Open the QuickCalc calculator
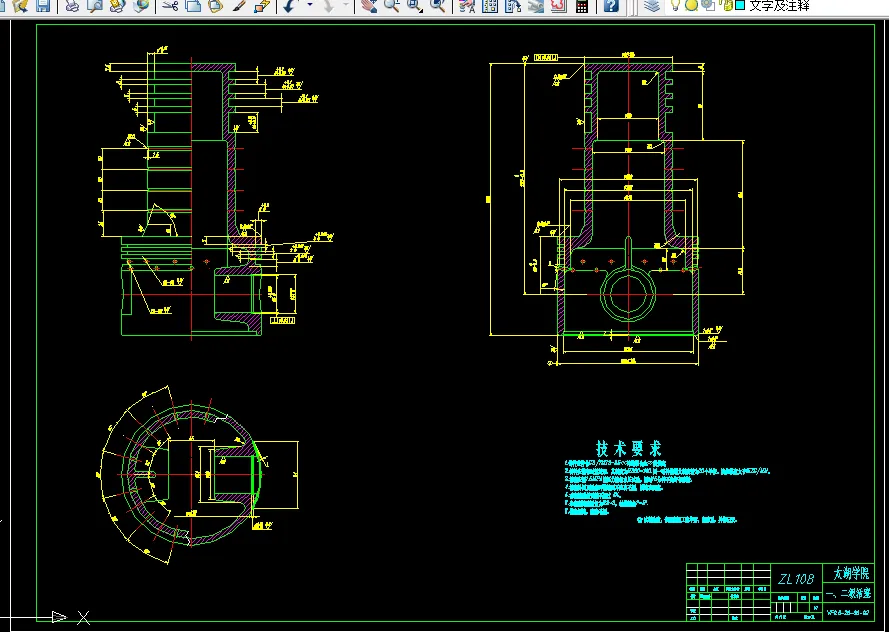889x632 pixels. 582,5
